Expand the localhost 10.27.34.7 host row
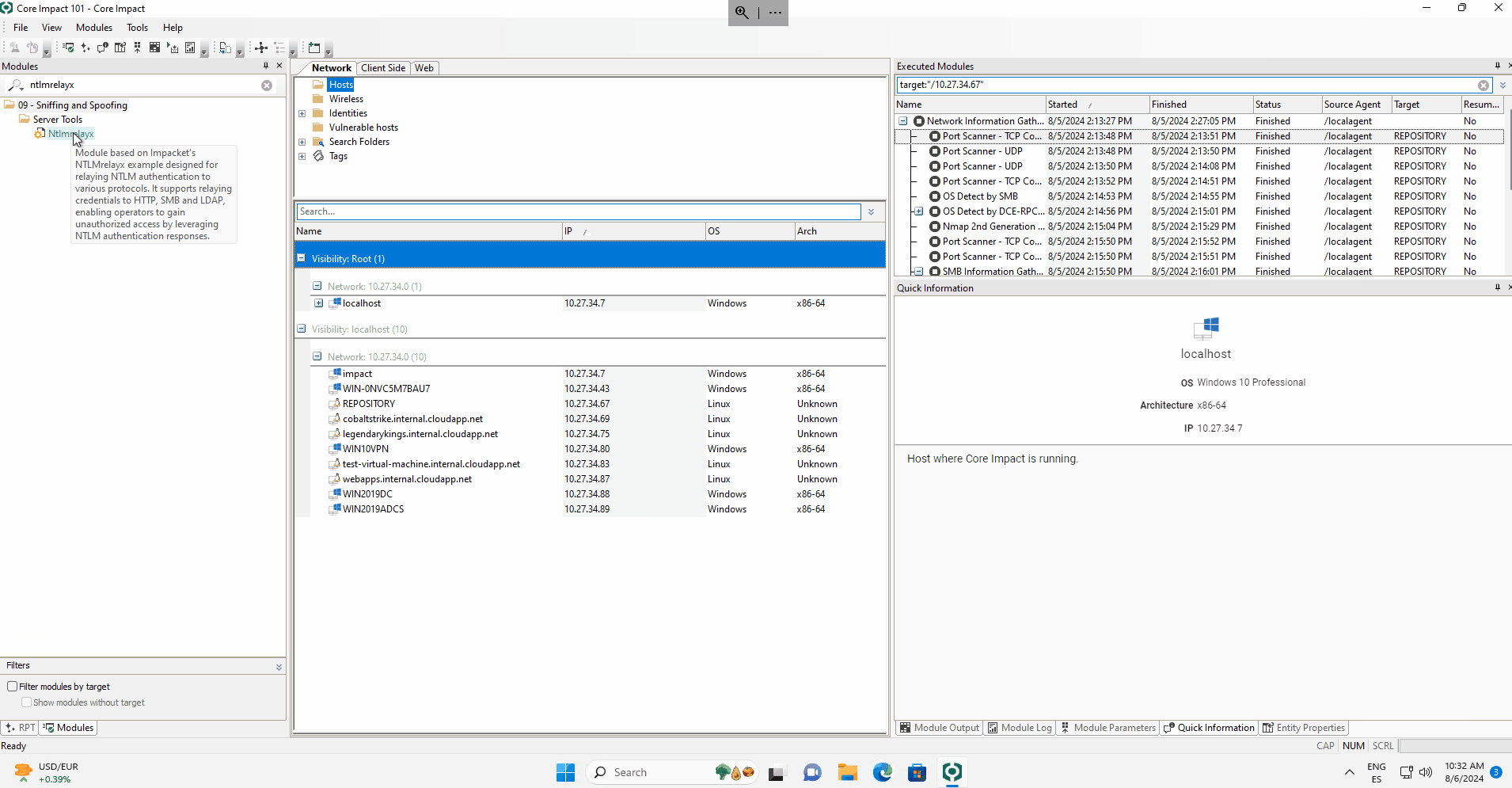This screenshot has width=1512, height=788. click(318, 303)
